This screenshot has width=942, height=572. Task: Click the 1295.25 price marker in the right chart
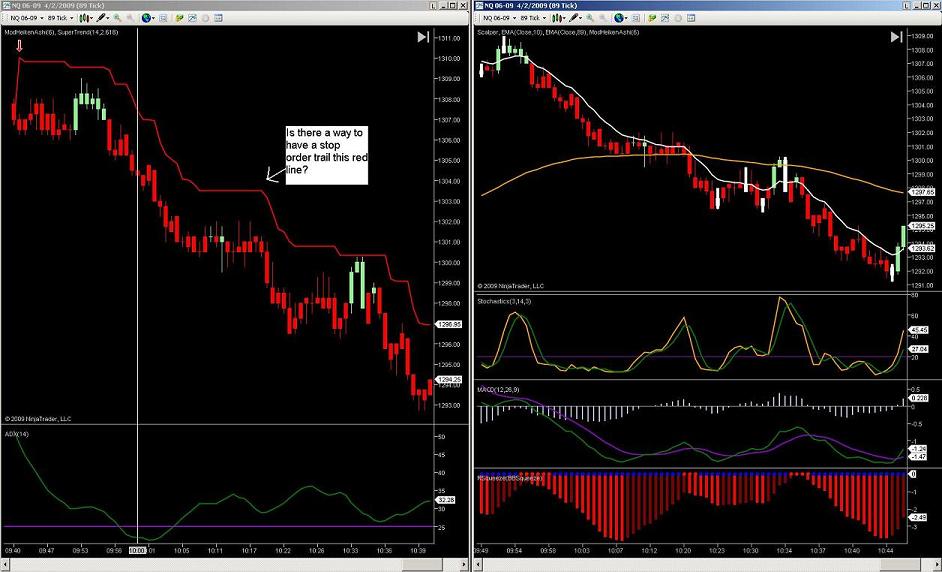tap(922, 226)
